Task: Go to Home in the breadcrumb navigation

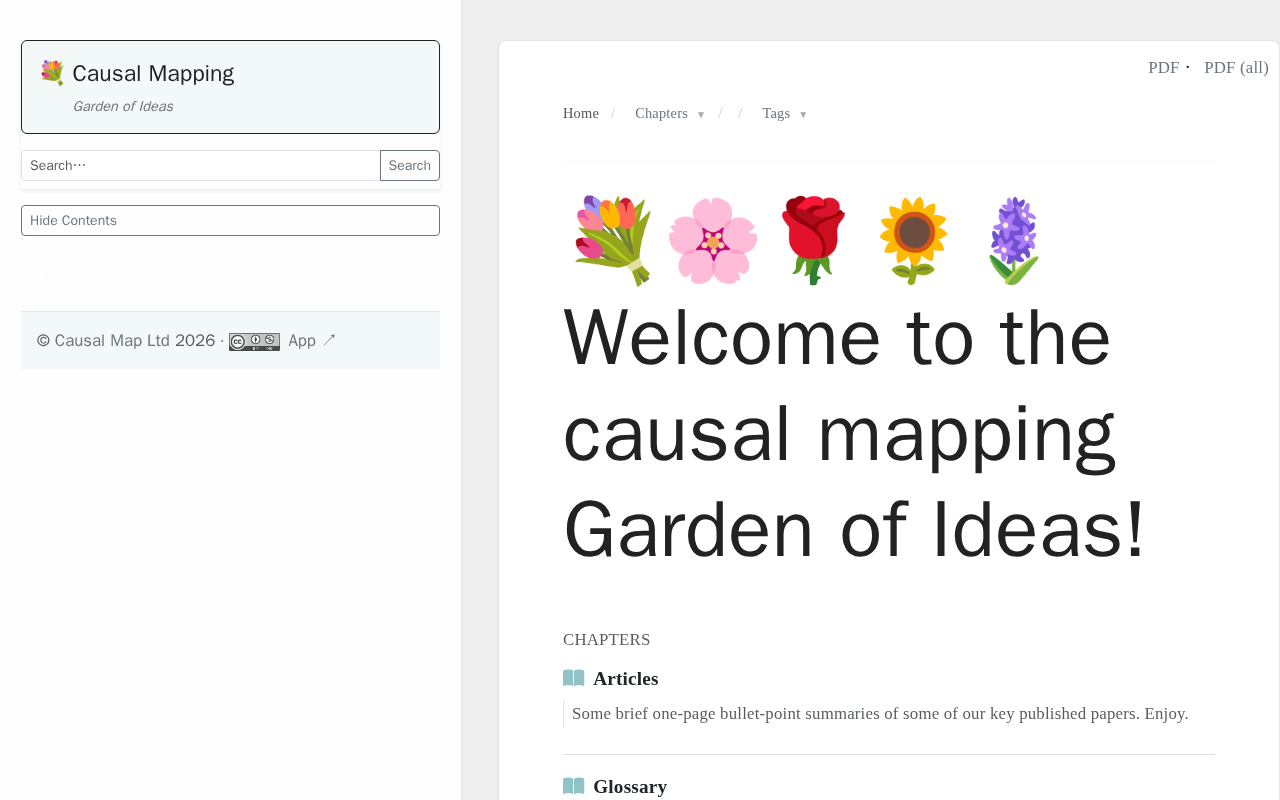Action: [x=581, y=114]
